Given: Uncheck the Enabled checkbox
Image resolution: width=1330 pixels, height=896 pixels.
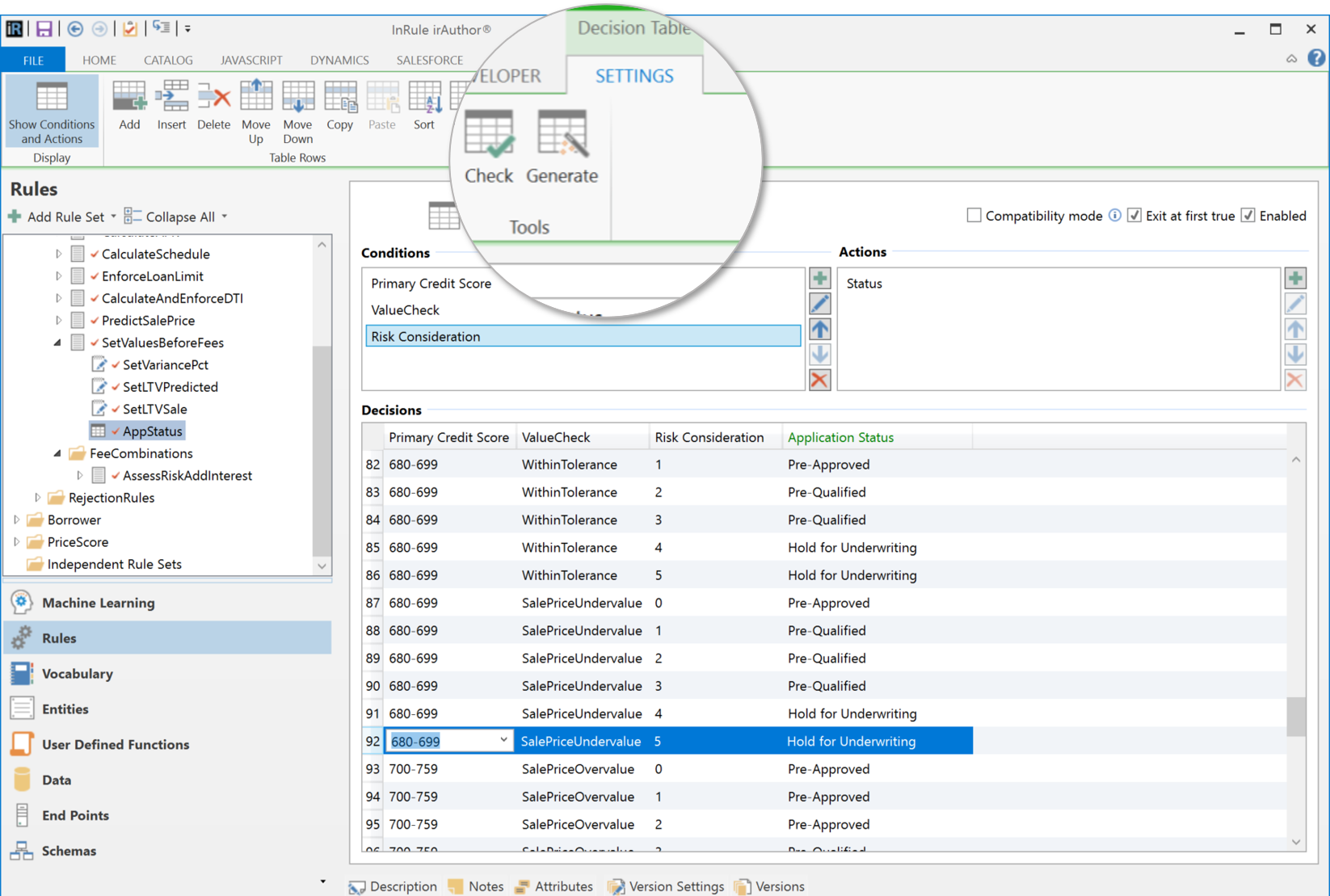Looking at the screenshot, I should pyautogui.click(x=1248, y=216).
